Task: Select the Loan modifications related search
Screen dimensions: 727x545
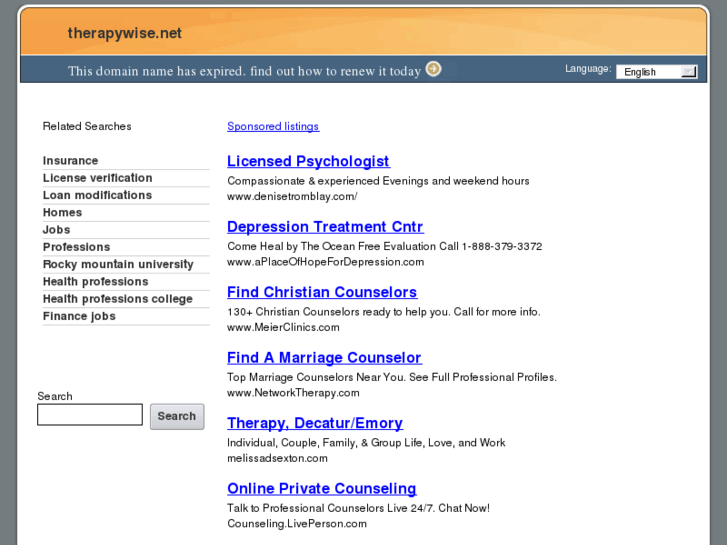Action: pyautogui.click(x=97, y=195)
